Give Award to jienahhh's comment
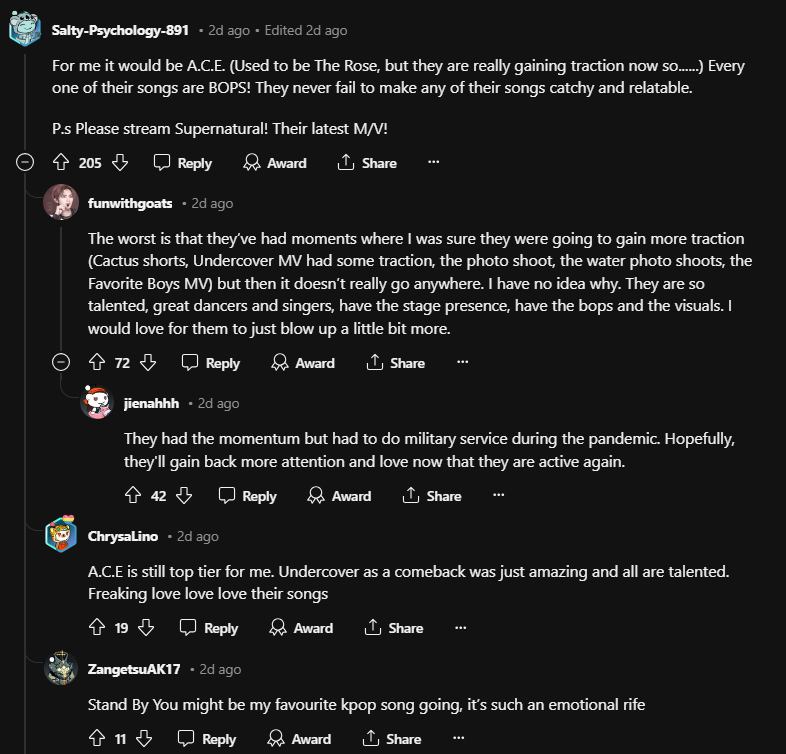Image resolution: width=786 pixels, height=754 pixels. 339,495
